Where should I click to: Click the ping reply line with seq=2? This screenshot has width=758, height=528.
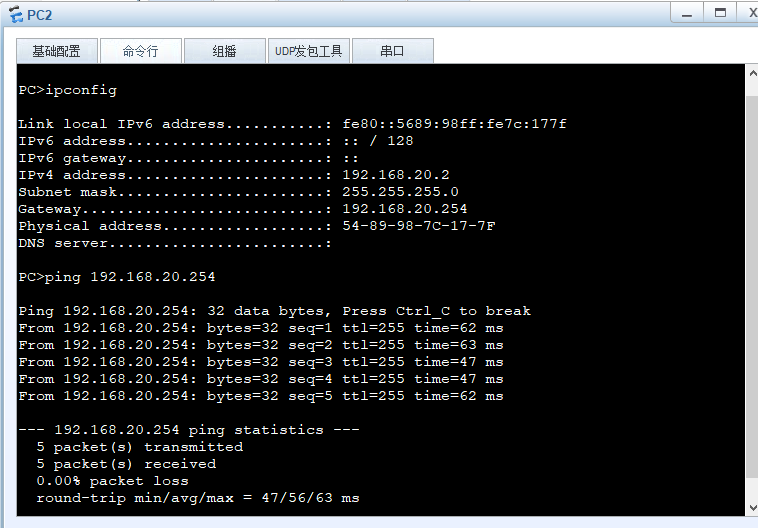(261, 345)
